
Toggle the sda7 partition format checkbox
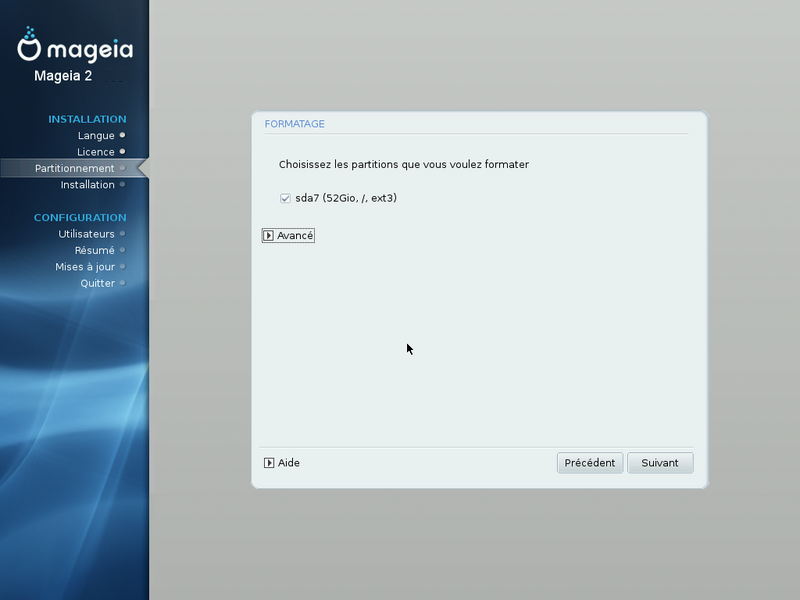tap(285, 198)
